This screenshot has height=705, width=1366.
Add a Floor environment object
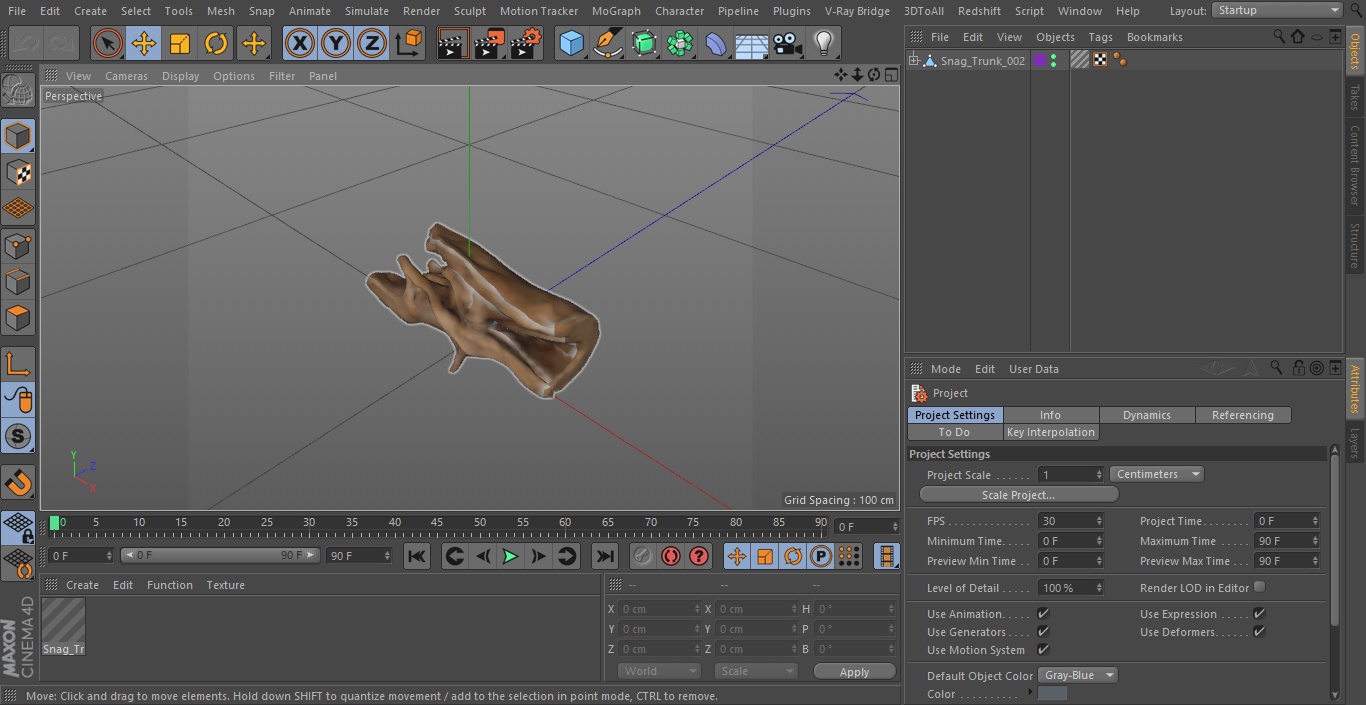(751, 44)
